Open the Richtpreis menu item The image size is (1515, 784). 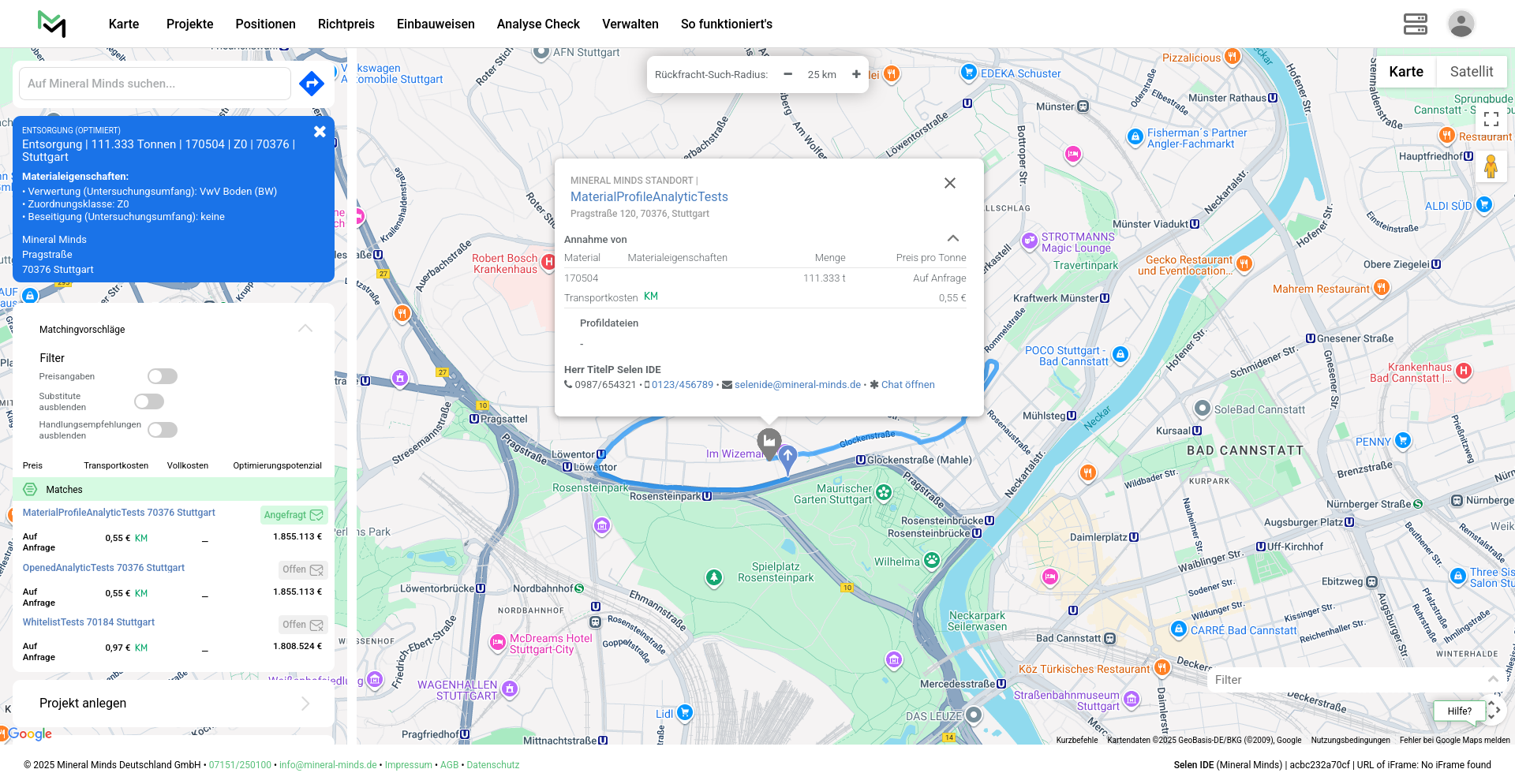(x=346, y=24)
